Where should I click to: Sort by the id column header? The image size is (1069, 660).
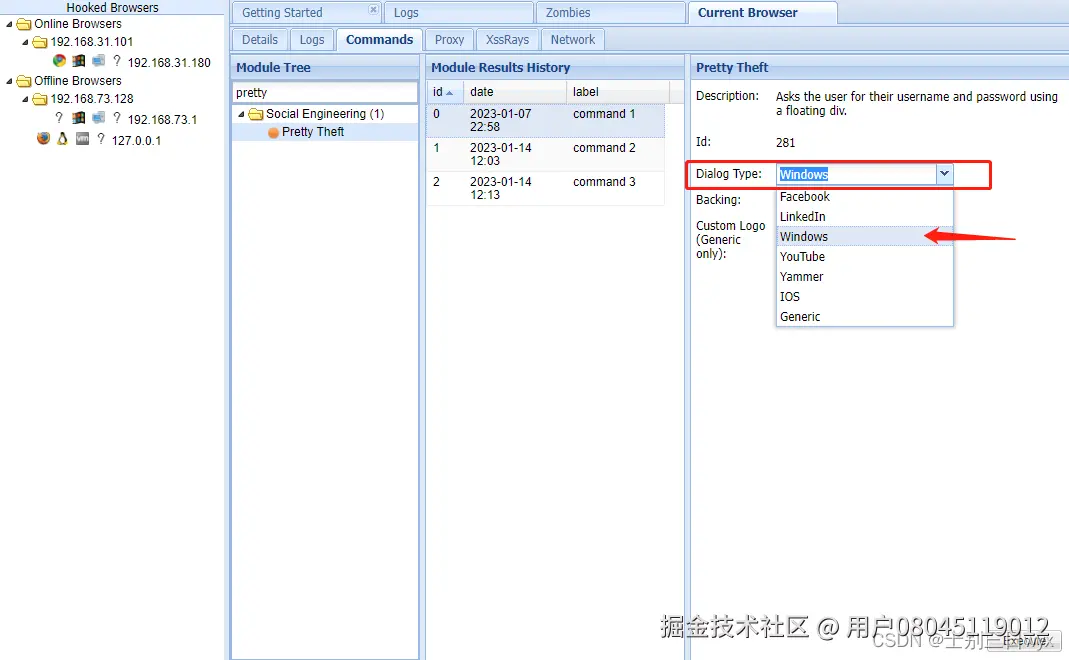pyautogui.click(x=445, y=91)
